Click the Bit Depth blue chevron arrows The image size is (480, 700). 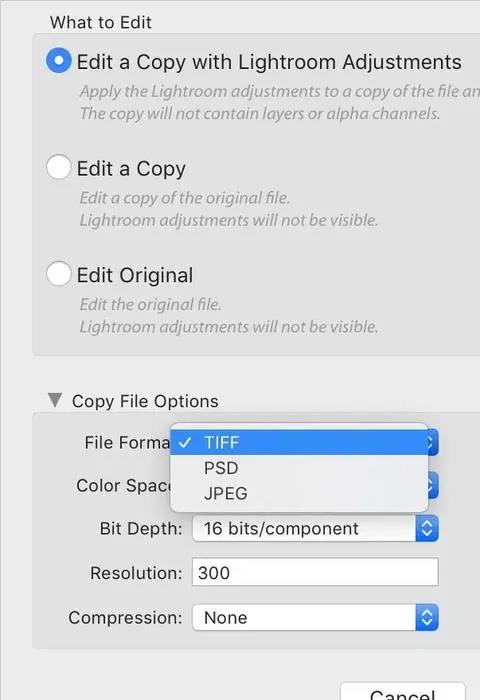coord(427,529)
